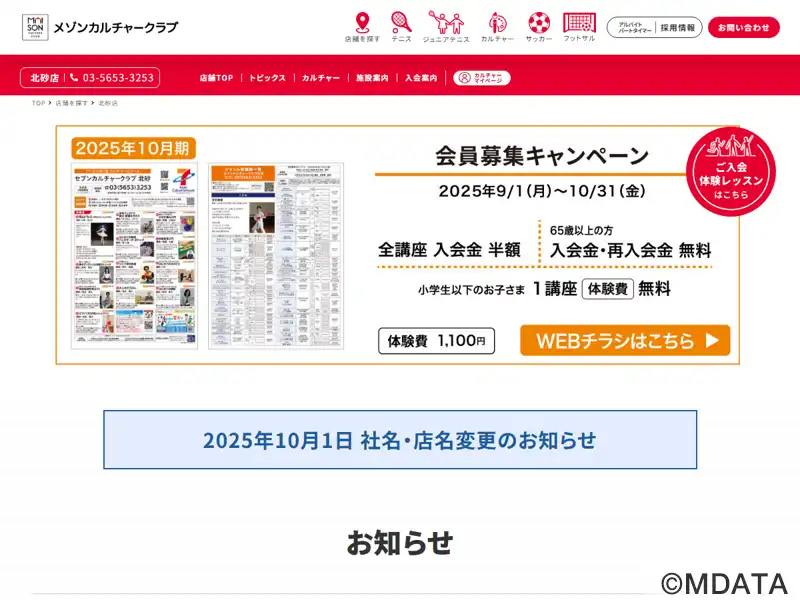
Task: Open the 採用情報 recruitment button
Action: click(654, 28)
